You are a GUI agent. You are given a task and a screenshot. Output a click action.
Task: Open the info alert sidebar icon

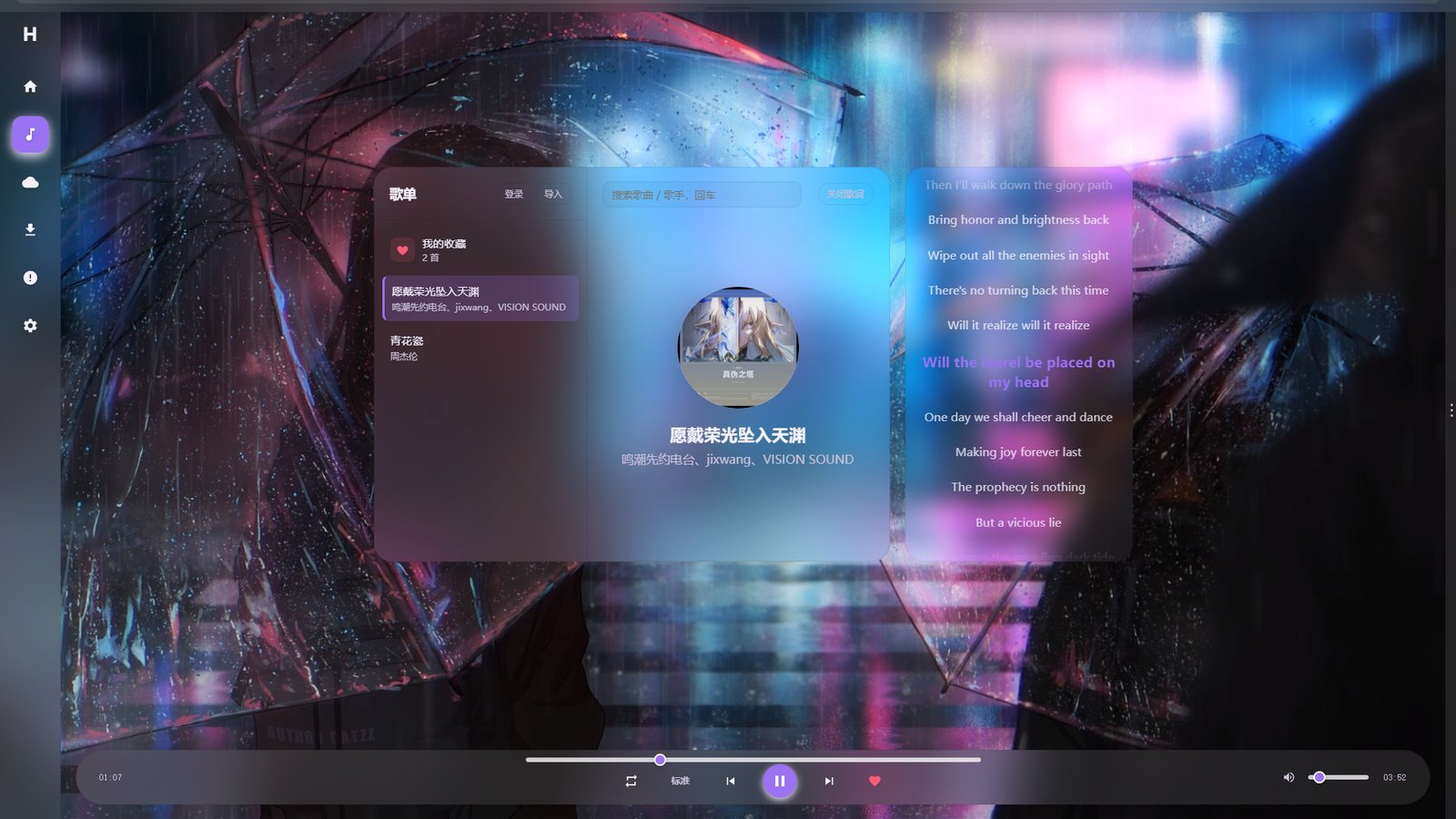click(30, 278)
